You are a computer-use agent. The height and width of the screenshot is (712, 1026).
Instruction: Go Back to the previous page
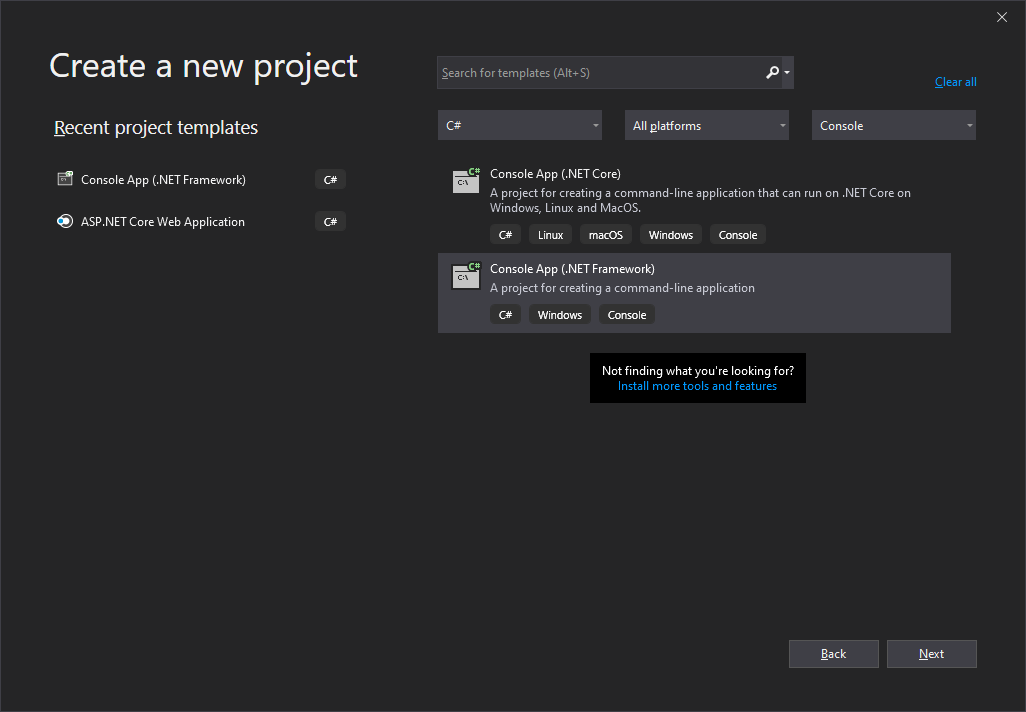coord(833,654)
